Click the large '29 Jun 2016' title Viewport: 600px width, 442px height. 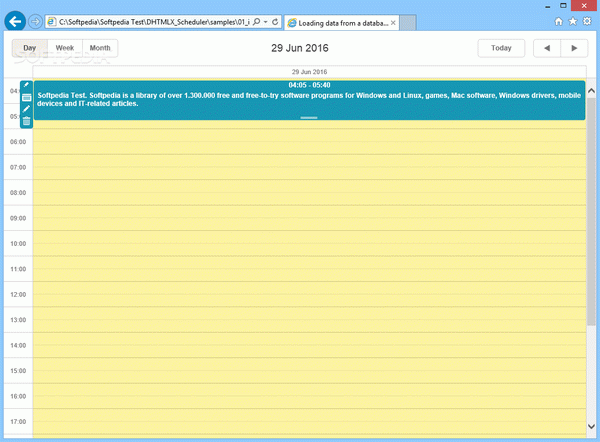point(300,48)
